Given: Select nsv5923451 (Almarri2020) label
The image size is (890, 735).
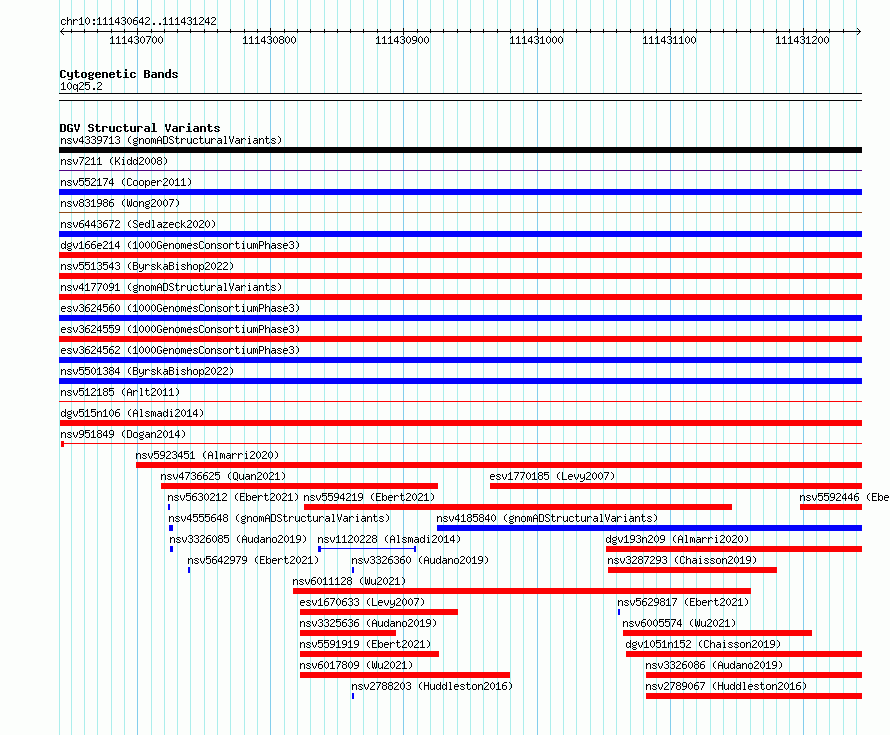Looking at the screenshot, I should click(207, 455).
